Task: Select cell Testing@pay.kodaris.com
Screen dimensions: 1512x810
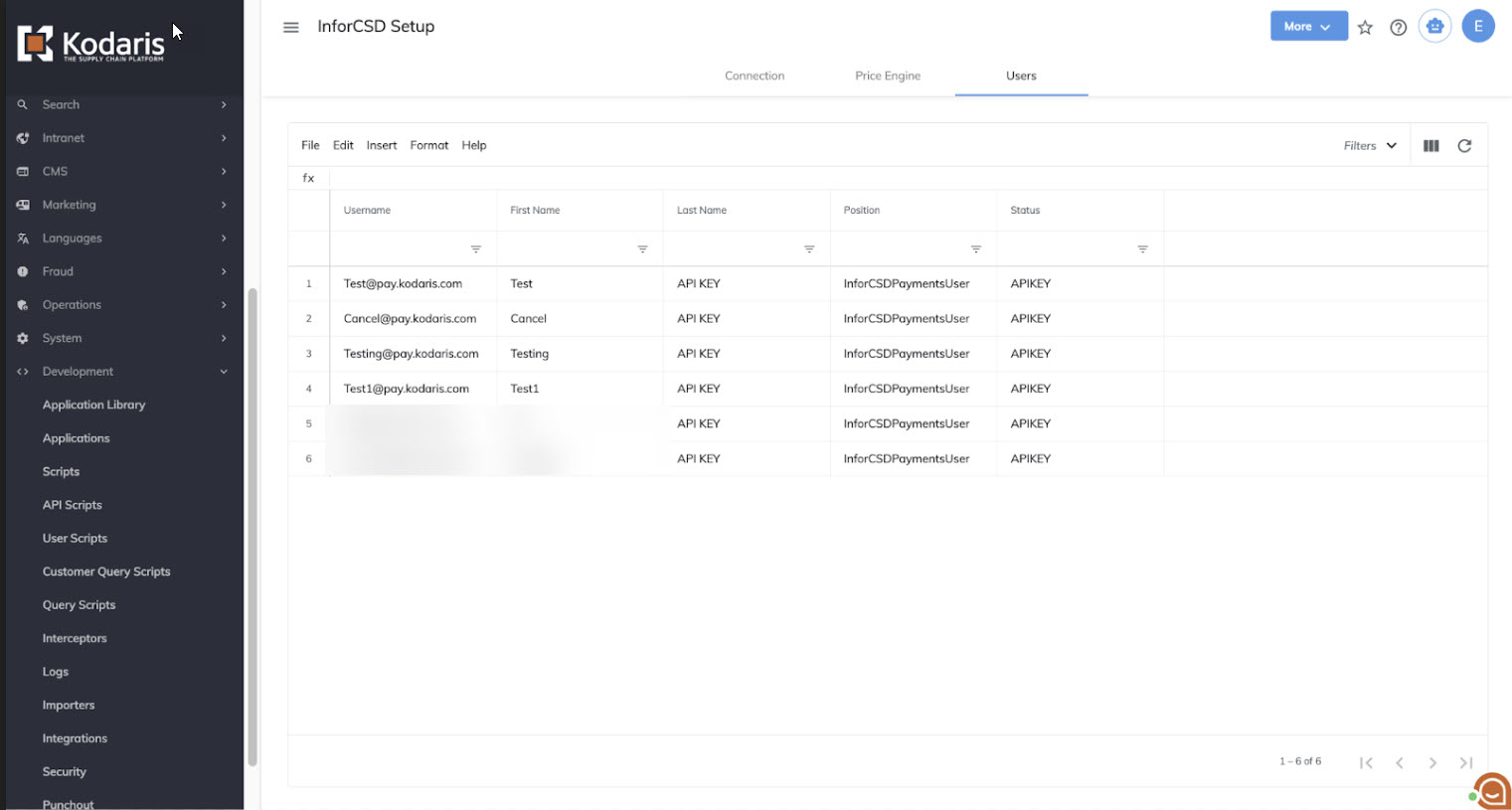Action: click(413, 354)
